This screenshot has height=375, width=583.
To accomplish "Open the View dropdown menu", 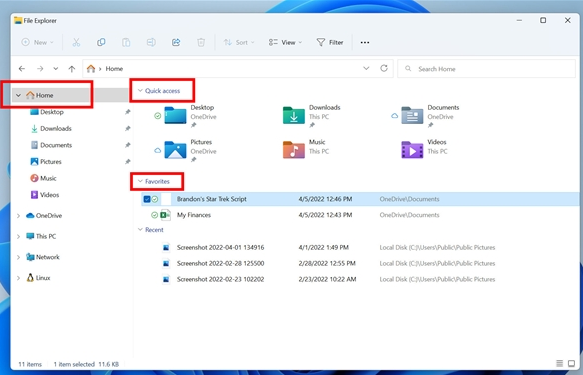I will [285, 42].
